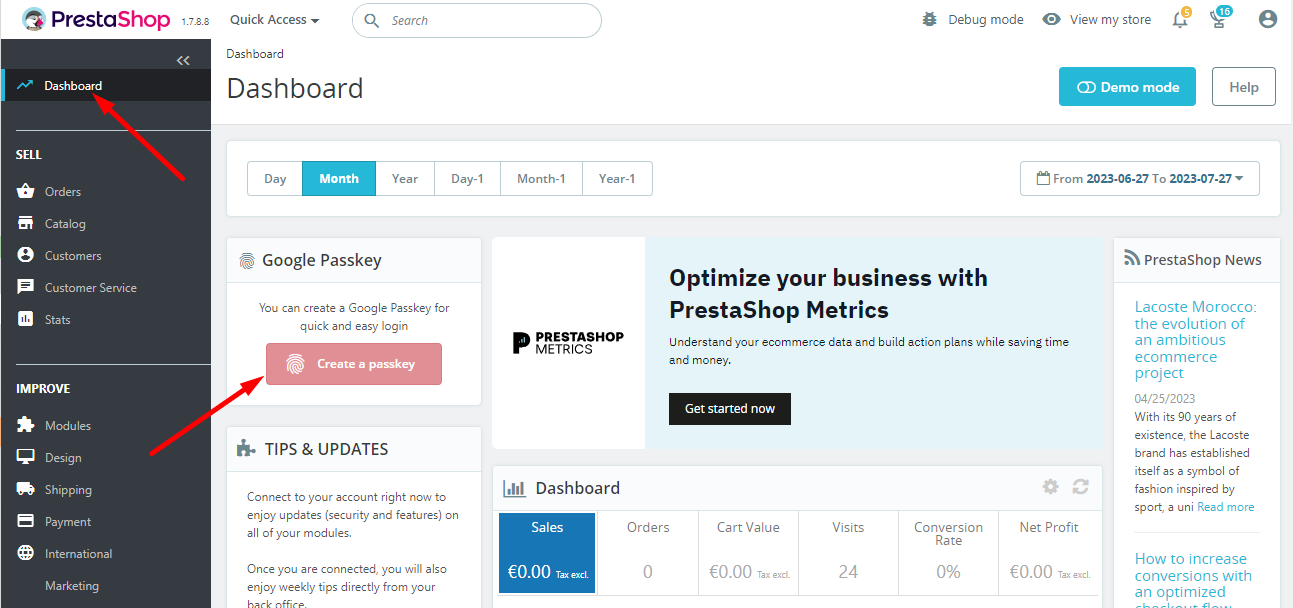The height and width of the screenshot is (608, 1293).
Task: Collapse the sidebar with the double chevron
Action: [x=183, y=61]
